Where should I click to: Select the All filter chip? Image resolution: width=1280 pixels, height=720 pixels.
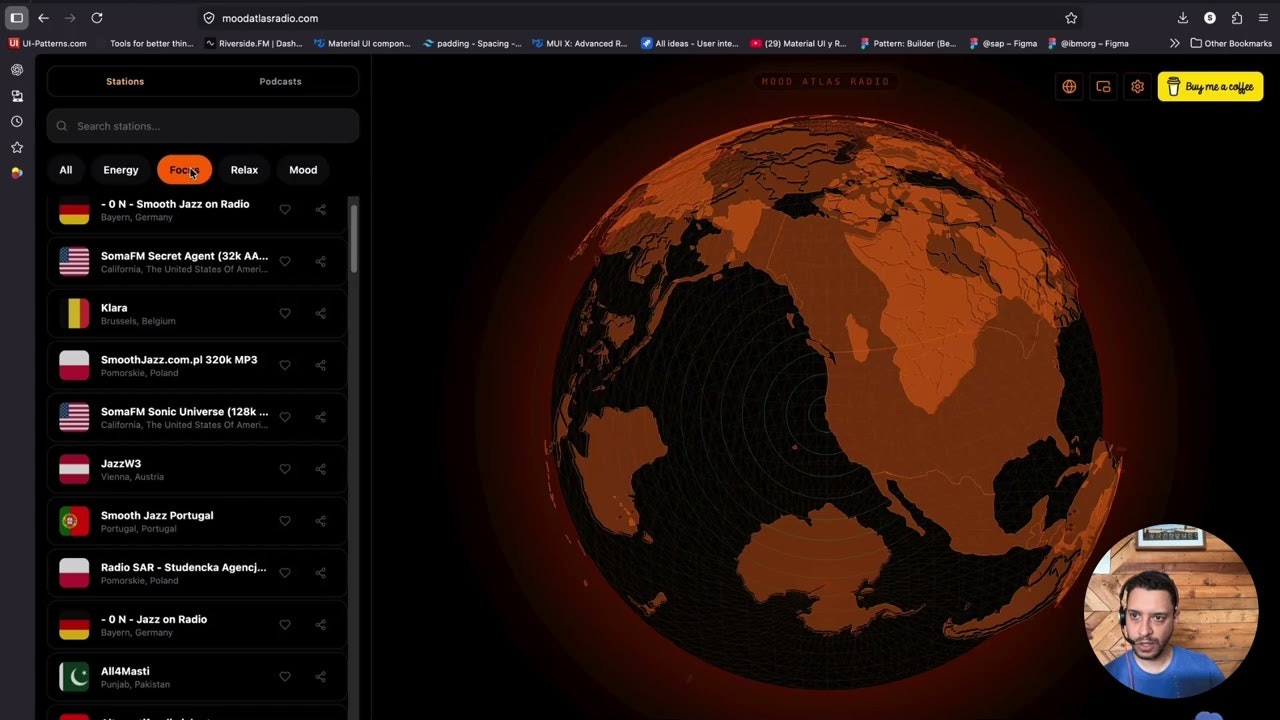point(66,170)
